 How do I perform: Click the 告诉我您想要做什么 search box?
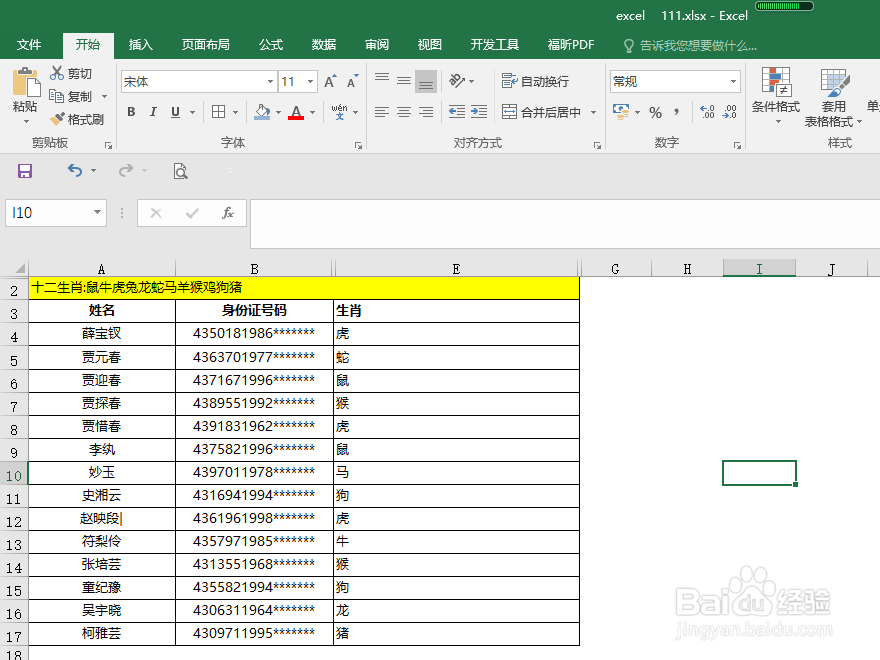pyautogui.click(x=691, y=45)
